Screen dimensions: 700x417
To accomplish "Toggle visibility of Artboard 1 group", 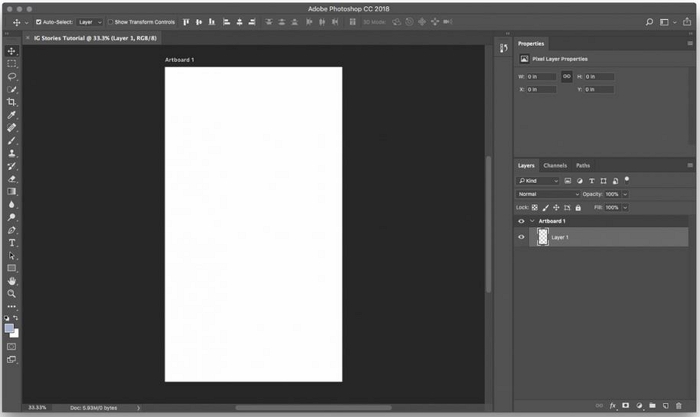I will 521,221.
